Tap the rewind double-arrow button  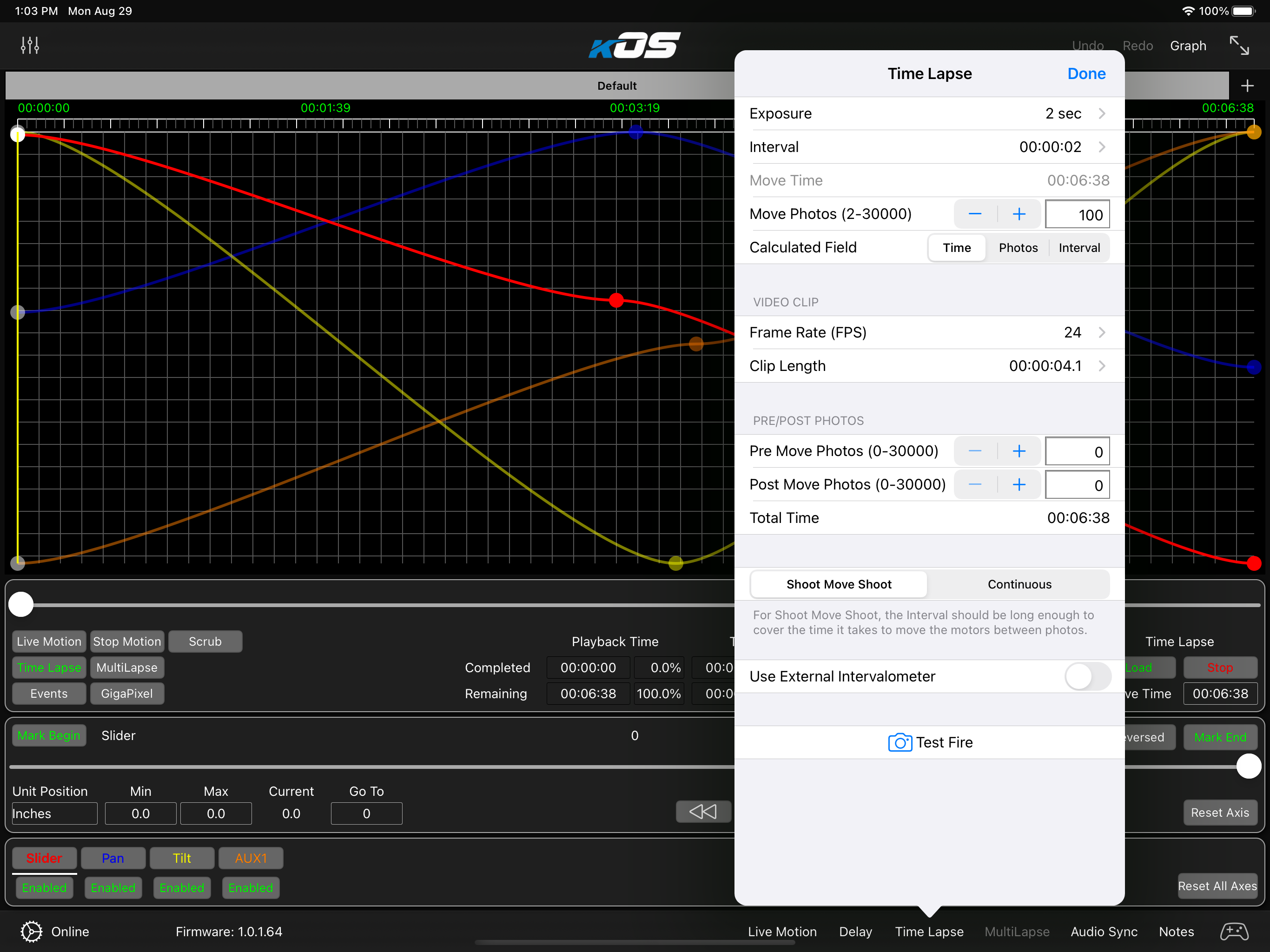click(x=703, y=811)
